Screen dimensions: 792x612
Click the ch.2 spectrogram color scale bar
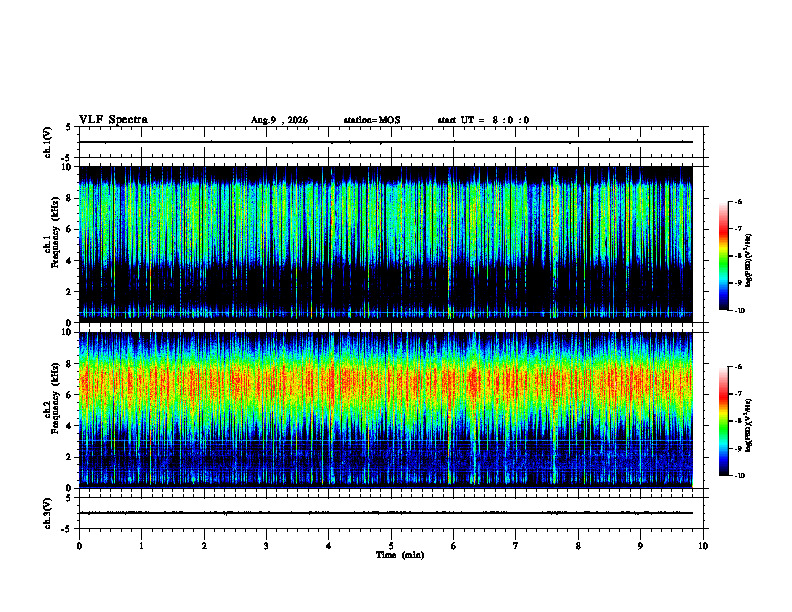pyautogui.click(x=723, y=421)
